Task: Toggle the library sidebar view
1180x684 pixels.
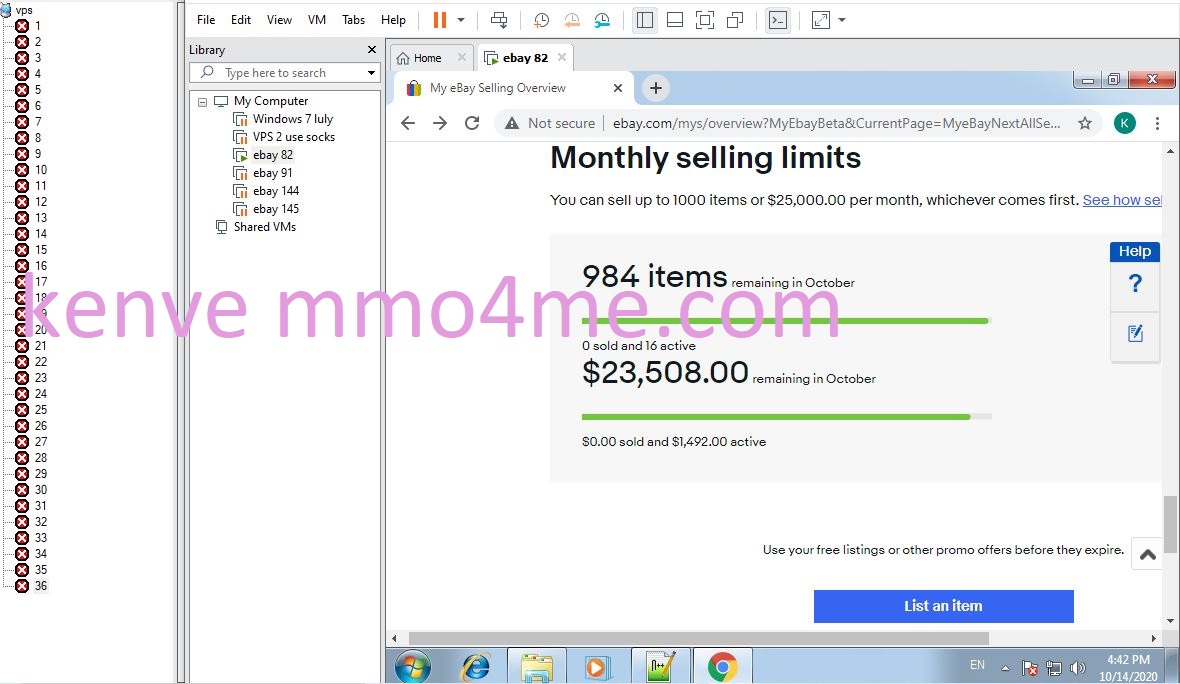Action: pos(645,20)
